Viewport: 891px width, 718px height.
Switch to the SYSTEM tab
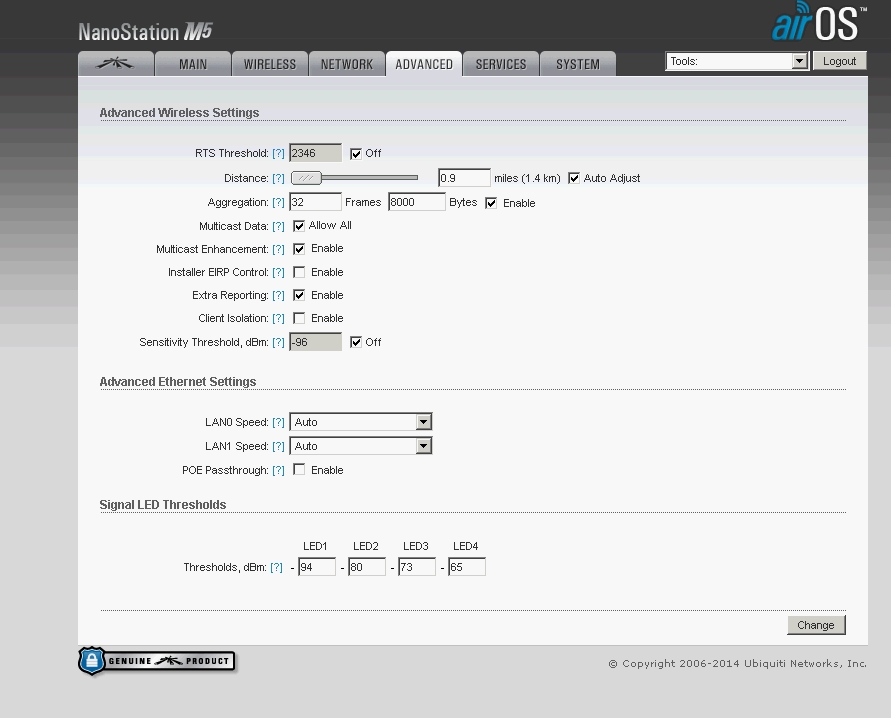(x=578, y=64)
